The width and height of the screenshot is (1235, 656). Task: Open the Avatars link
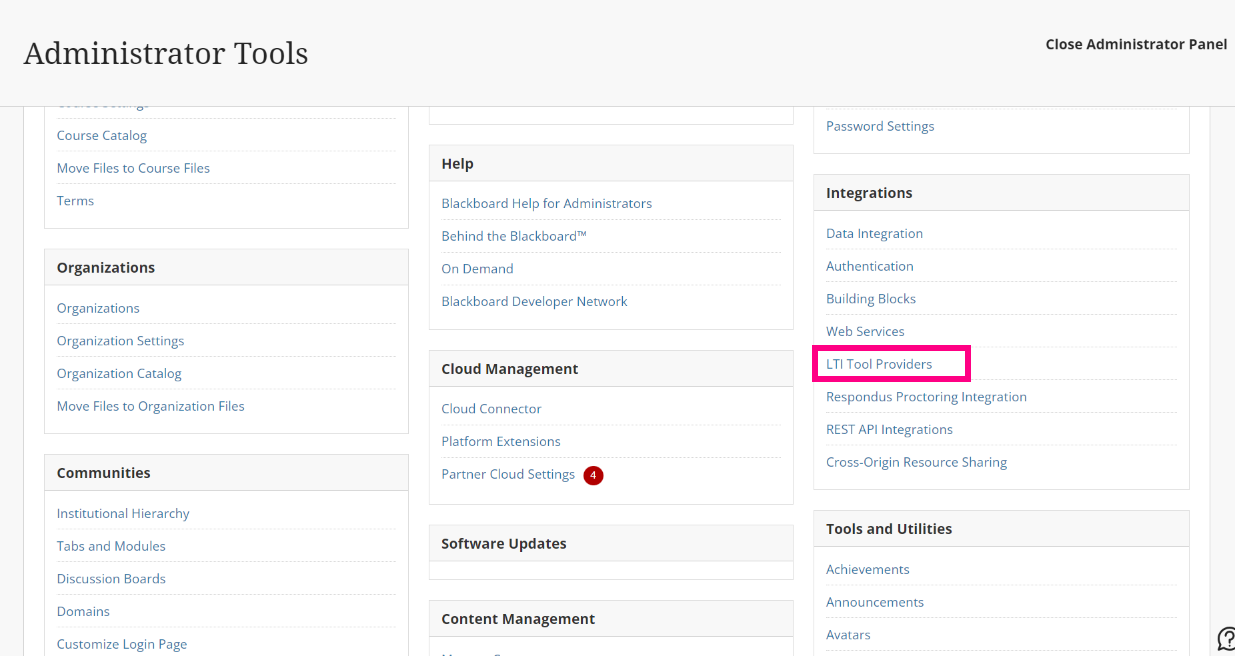click(848, 635)
